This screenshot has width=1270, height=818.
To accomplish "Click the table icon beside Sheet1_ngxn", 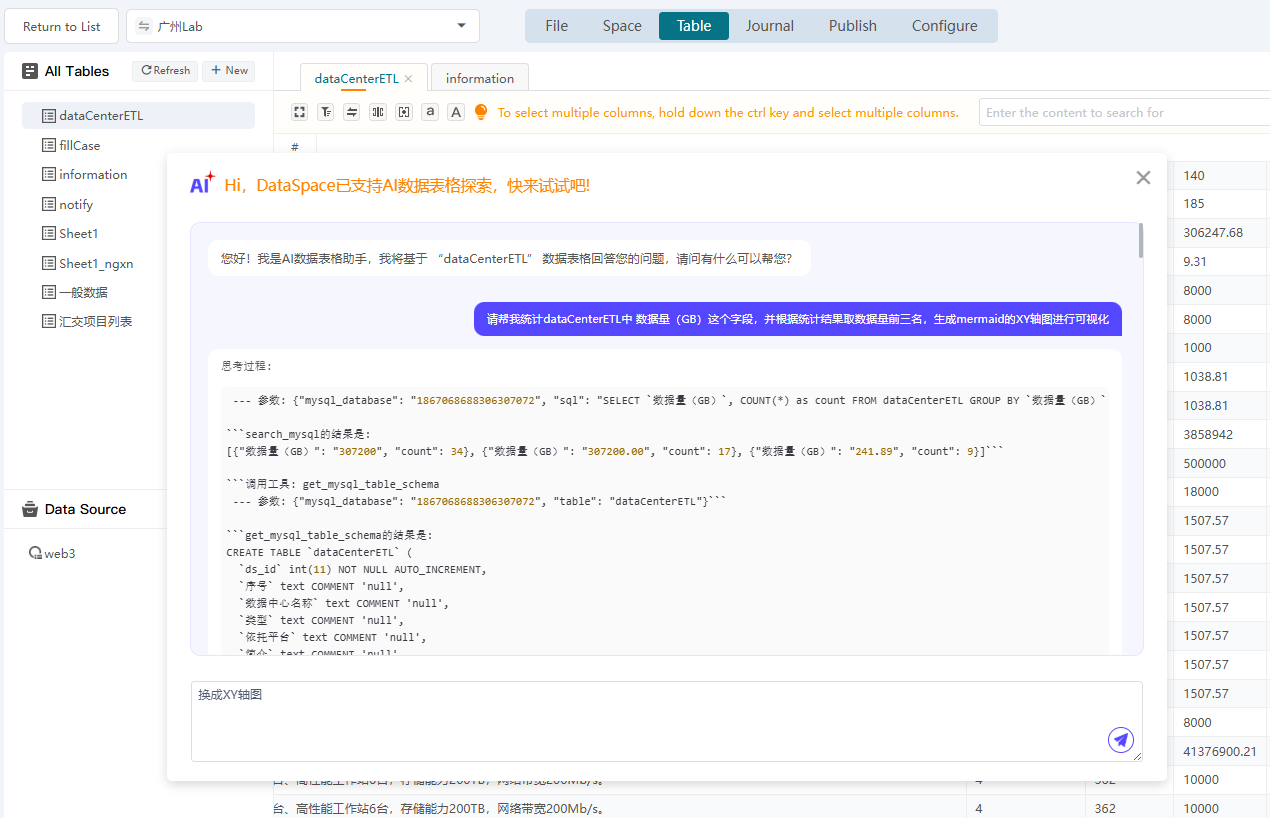I will pyautogui.click(x=49, y=263).
